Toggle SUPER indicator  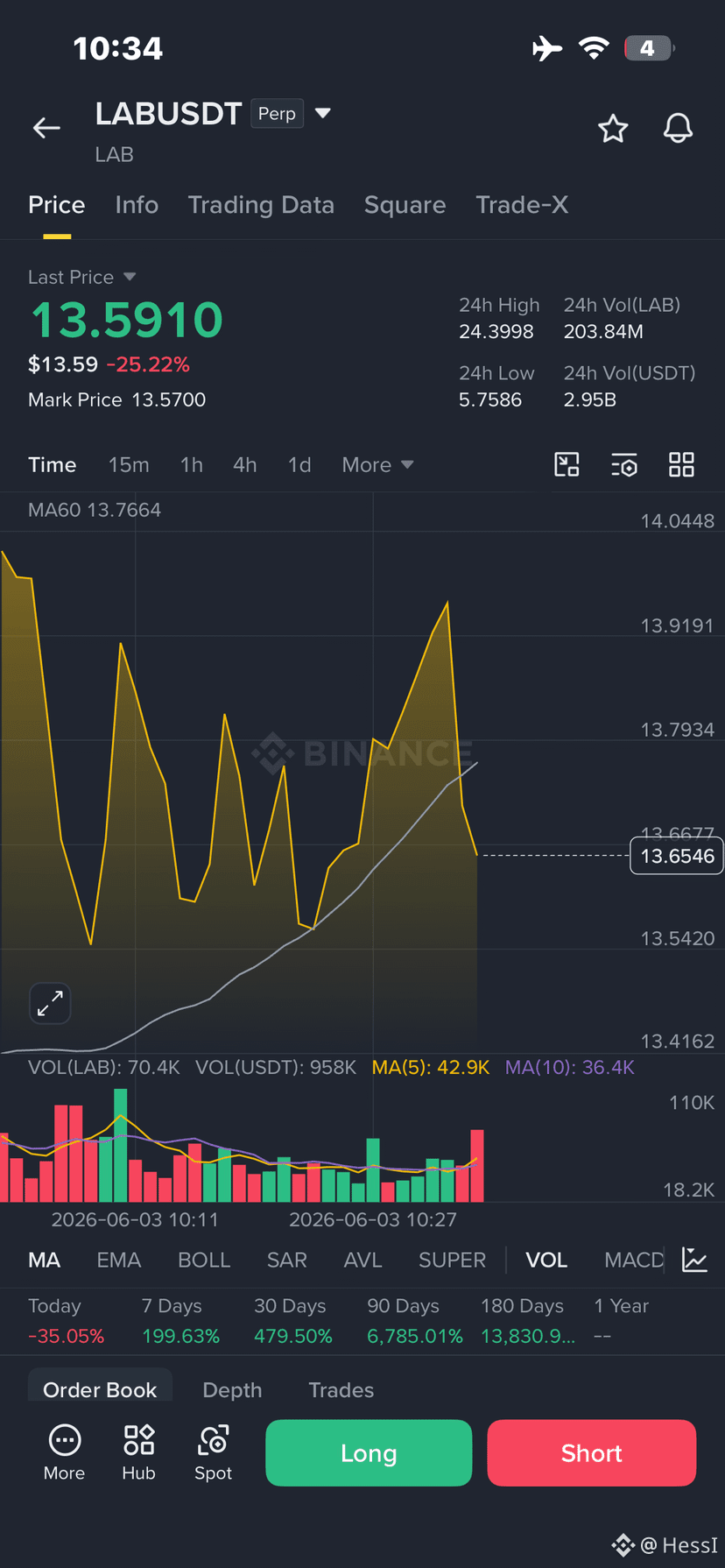coord(452,1260)
